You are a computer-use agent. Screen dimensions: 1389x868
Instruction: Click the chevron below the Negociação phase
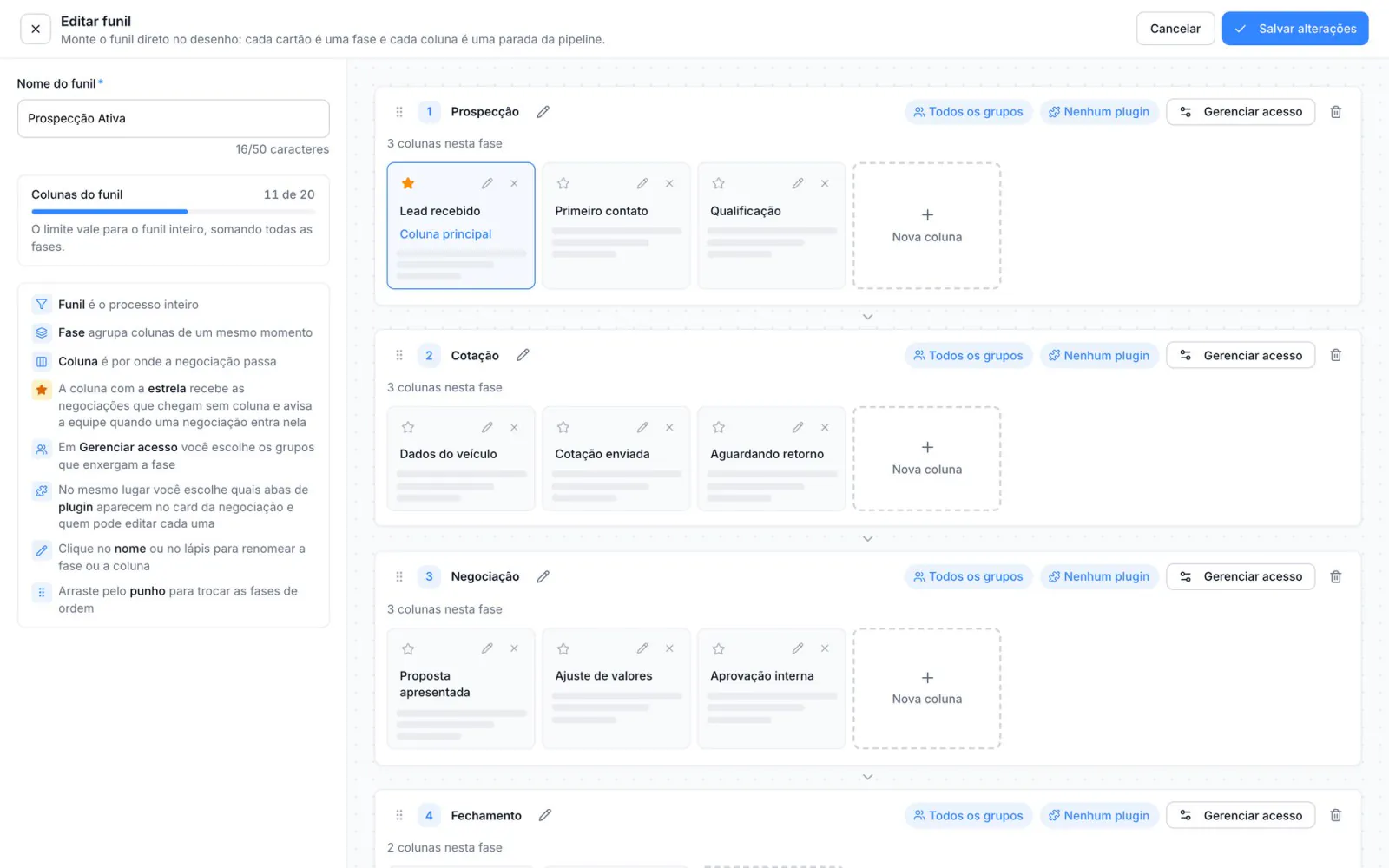click(x=867, y=777)
